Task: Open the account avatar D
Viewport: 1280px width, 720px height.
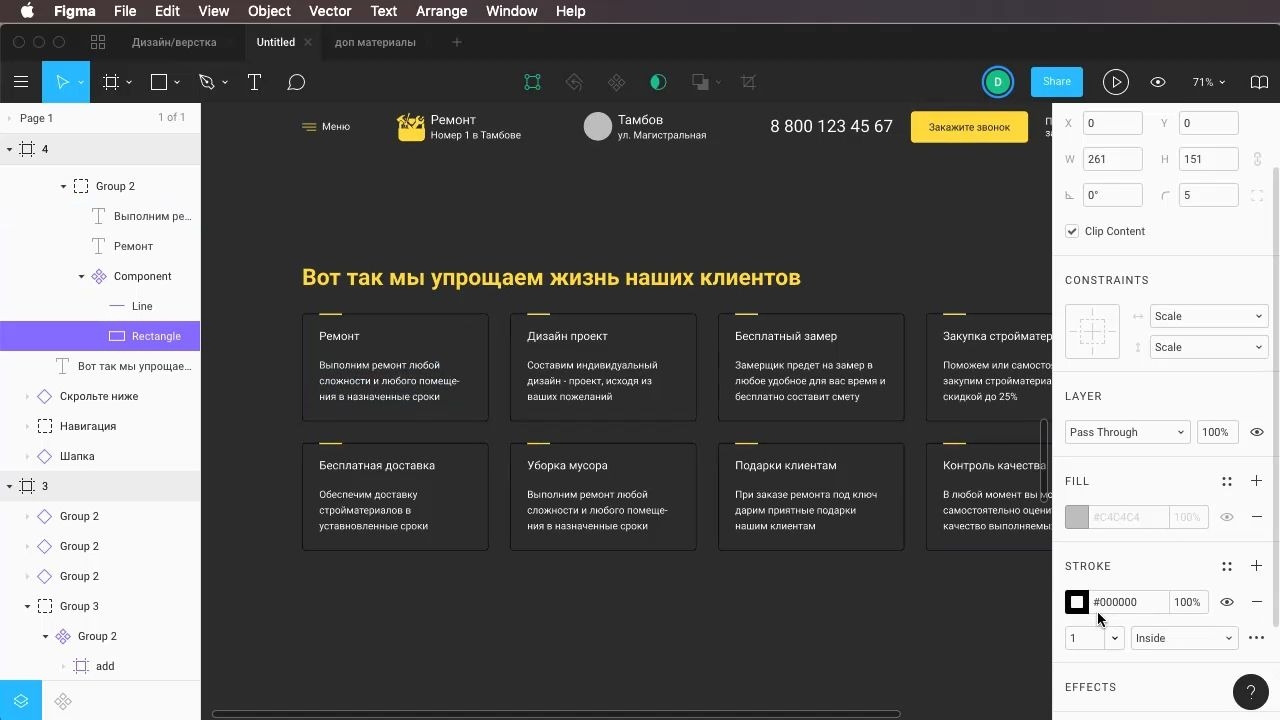Action: point(998,82)
